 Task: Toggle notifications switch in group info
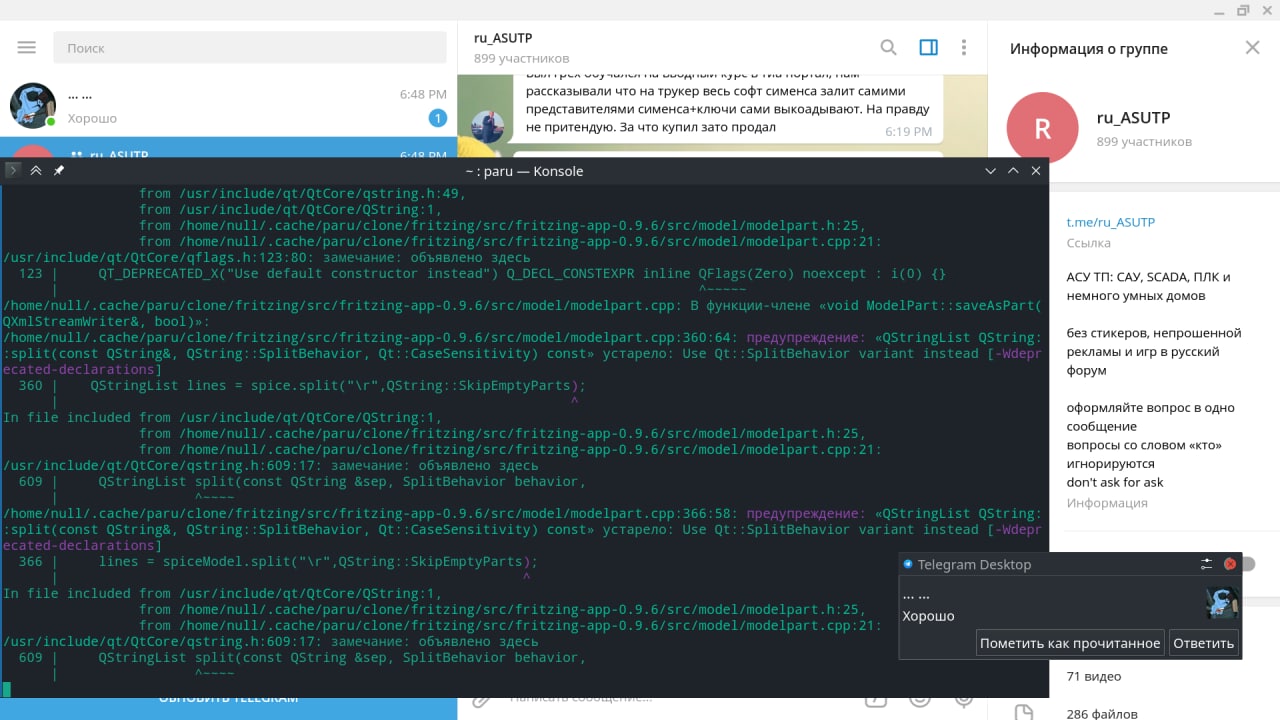coord(1247,564)
